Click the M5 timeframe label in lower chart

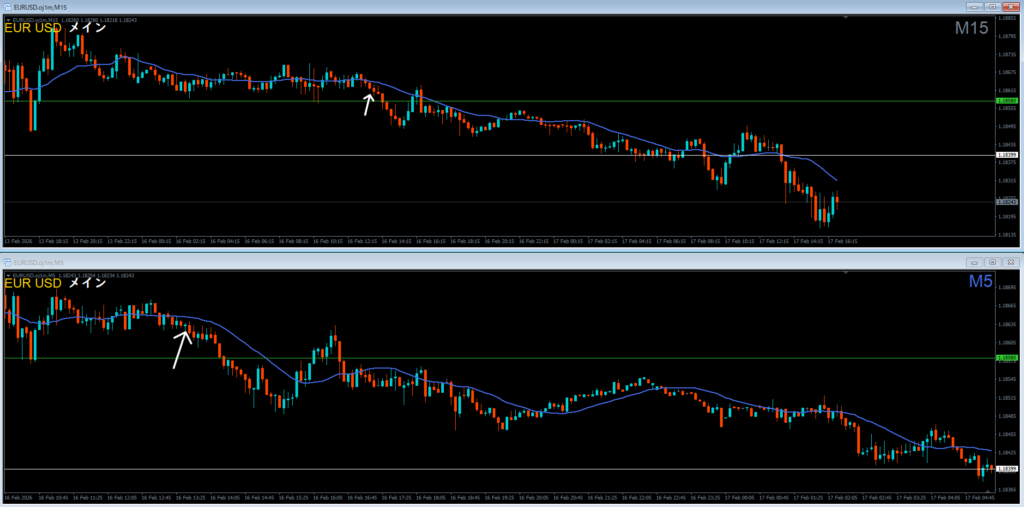(979, 283)
